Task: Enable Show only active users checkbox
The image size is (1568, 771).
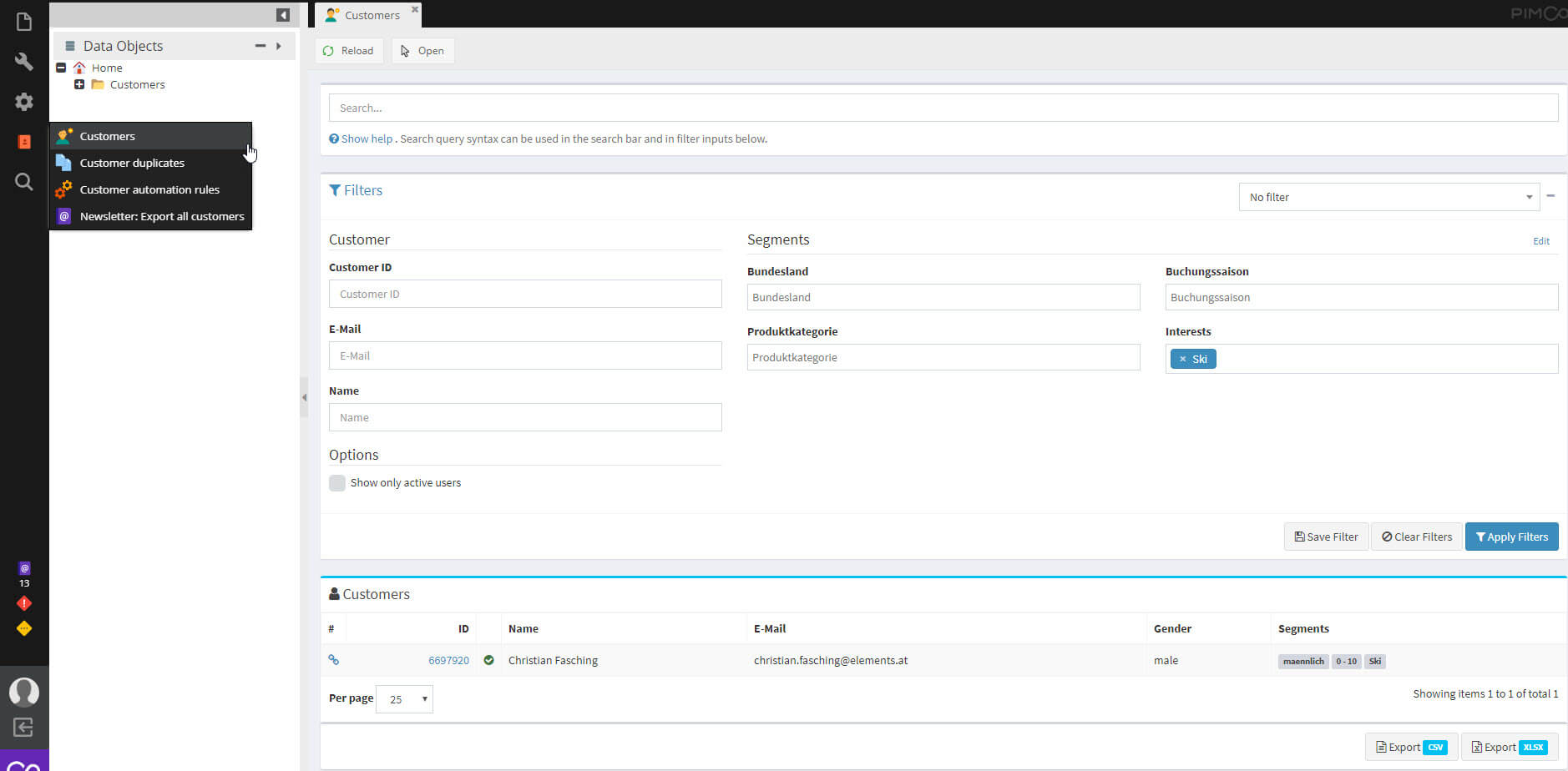Action: click(x=337, y=483)
